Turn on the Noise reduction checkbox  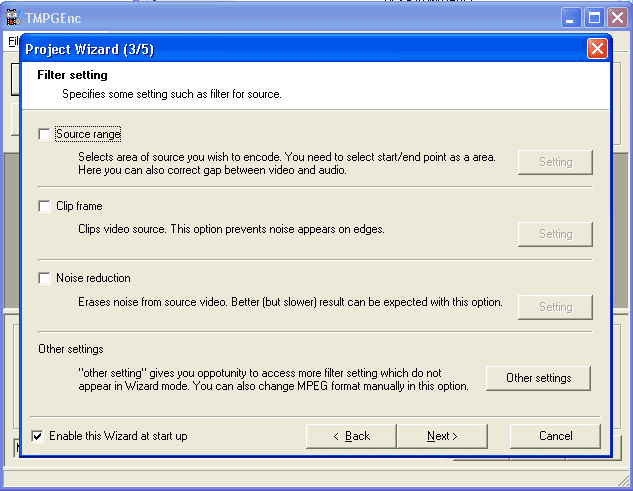coord(44,278)
